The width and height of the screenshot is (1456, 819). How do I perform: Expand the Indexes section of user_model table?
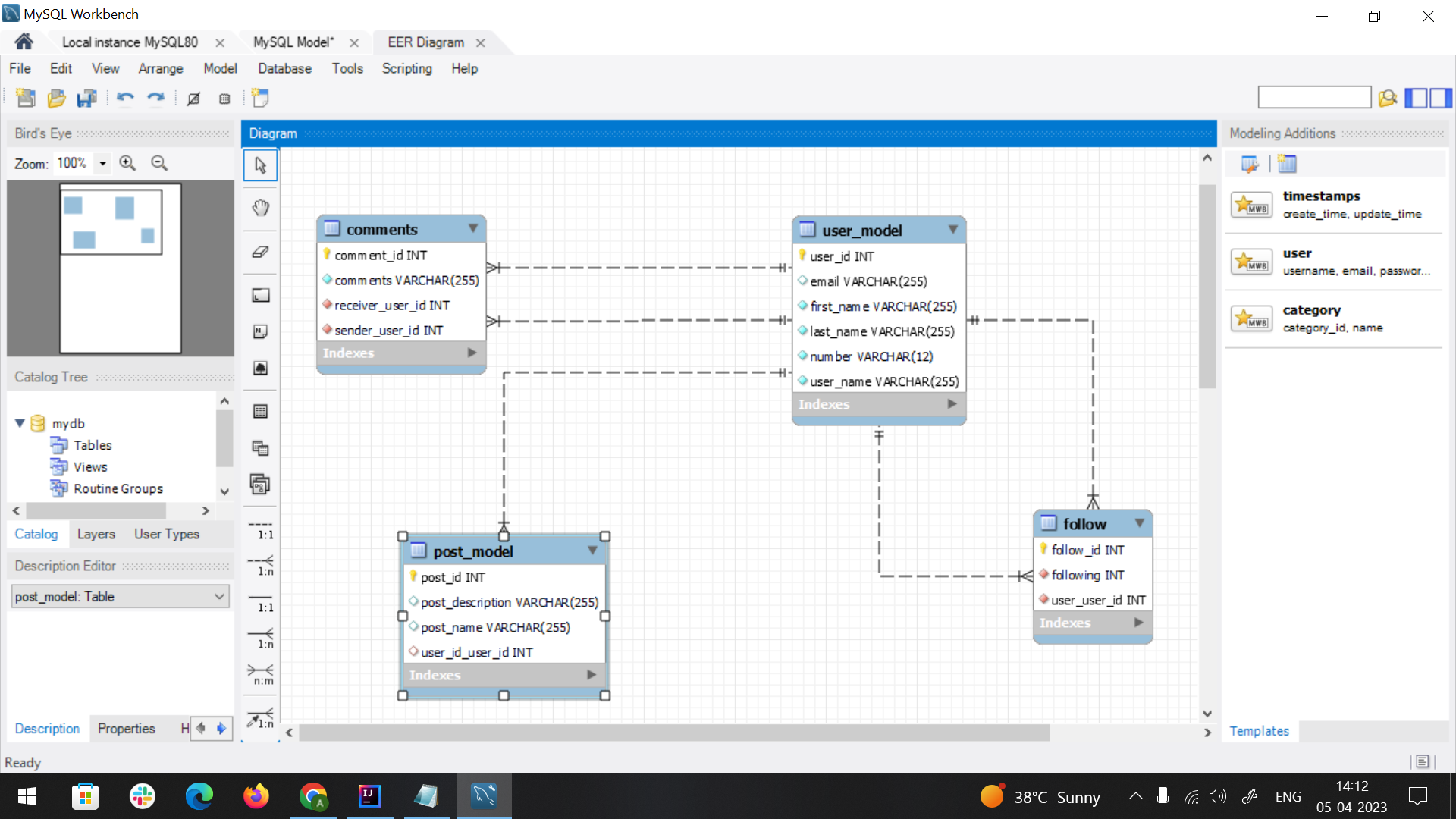coord(952,404)
